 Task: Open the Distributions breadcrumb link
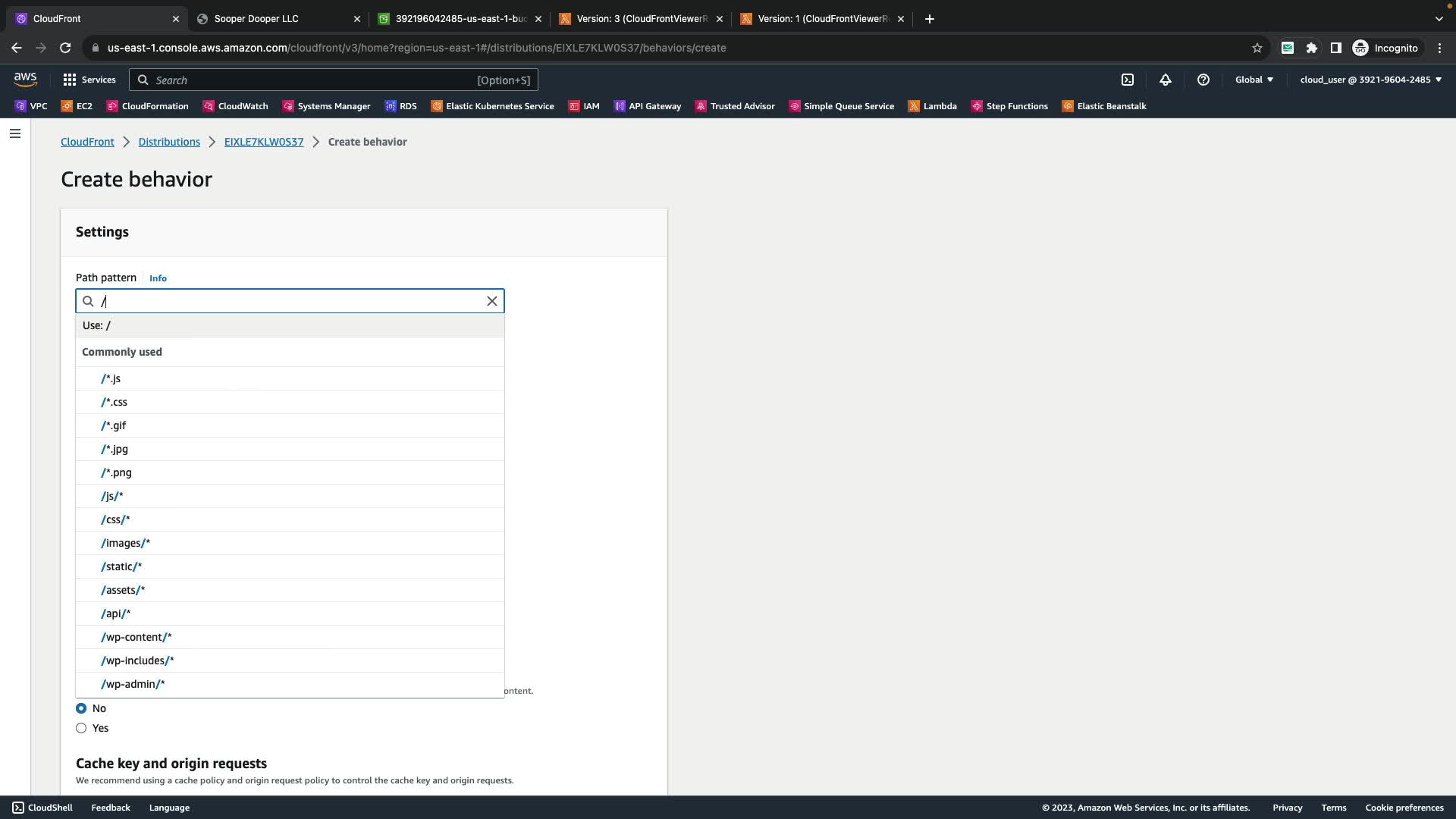point(169,142)
